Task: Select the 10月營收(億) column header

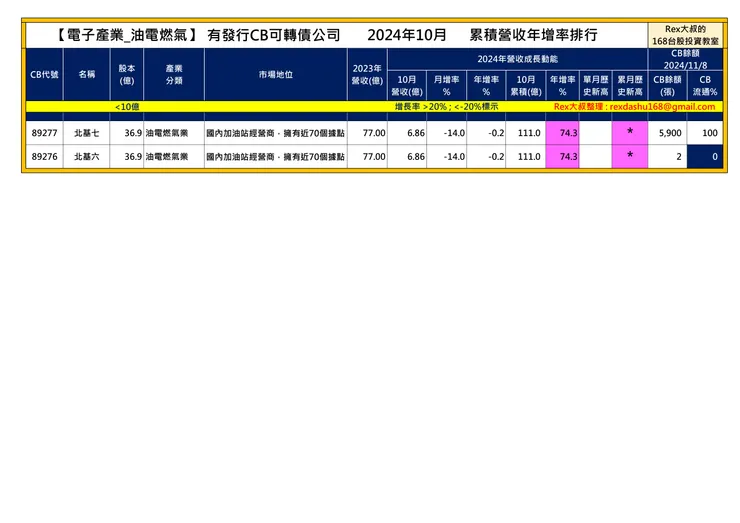Action: click(407, 86)
